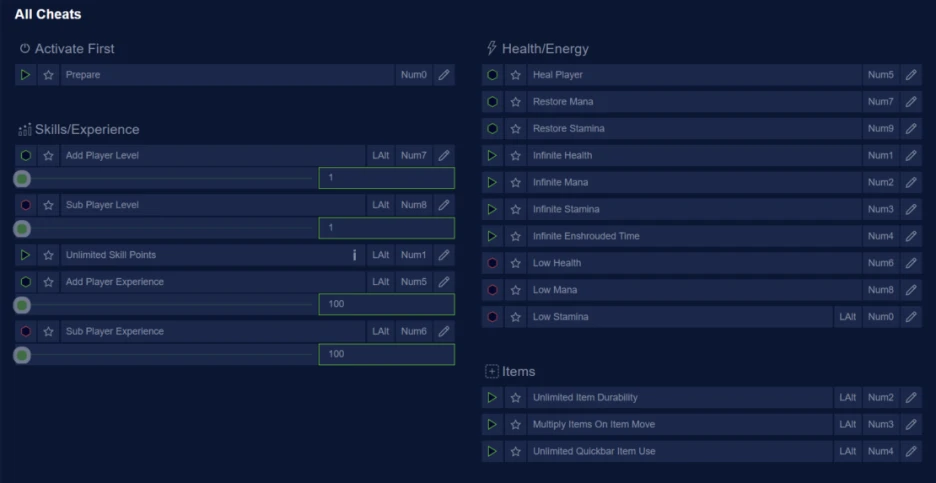The image size is (936, 483).
Task: Edit hotkey for Heal Player cheat
Action: 911,75
